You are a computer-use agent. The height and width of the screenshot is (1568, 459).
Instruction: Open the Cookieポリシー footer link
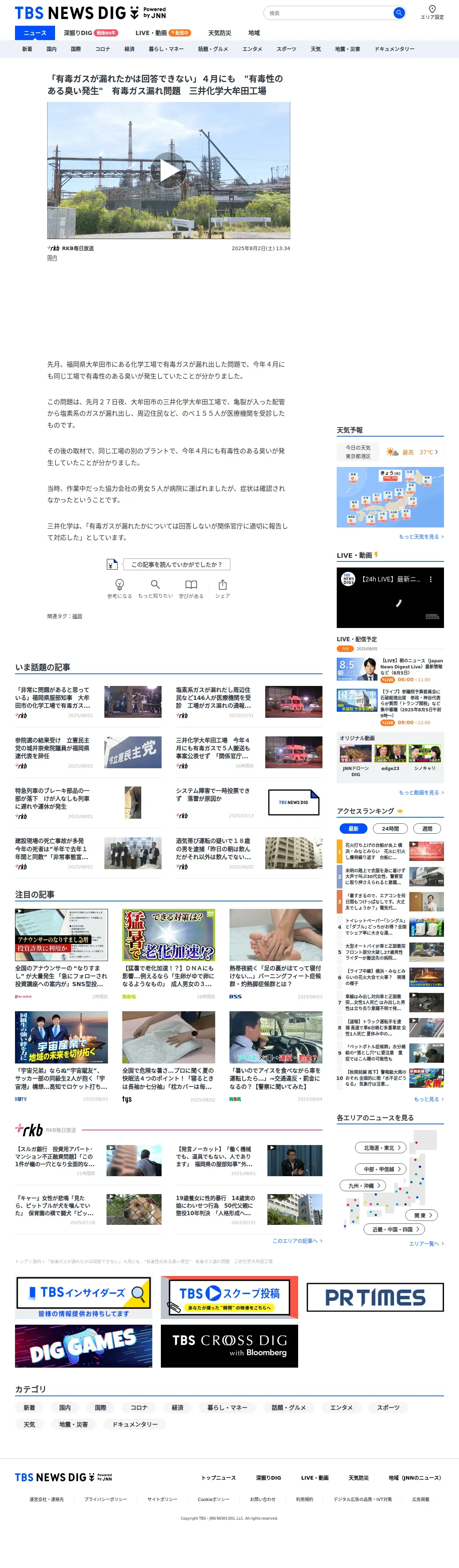[213, 1499]
